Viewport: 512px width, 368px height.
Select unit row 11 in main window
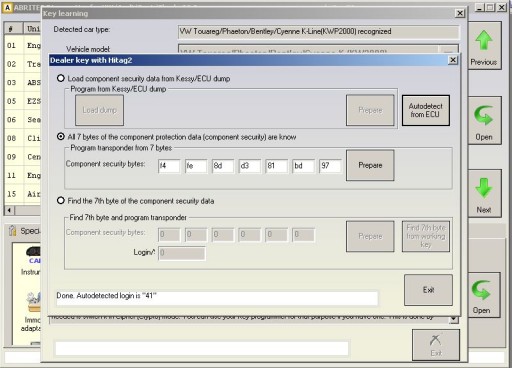[x=23, y=175]
